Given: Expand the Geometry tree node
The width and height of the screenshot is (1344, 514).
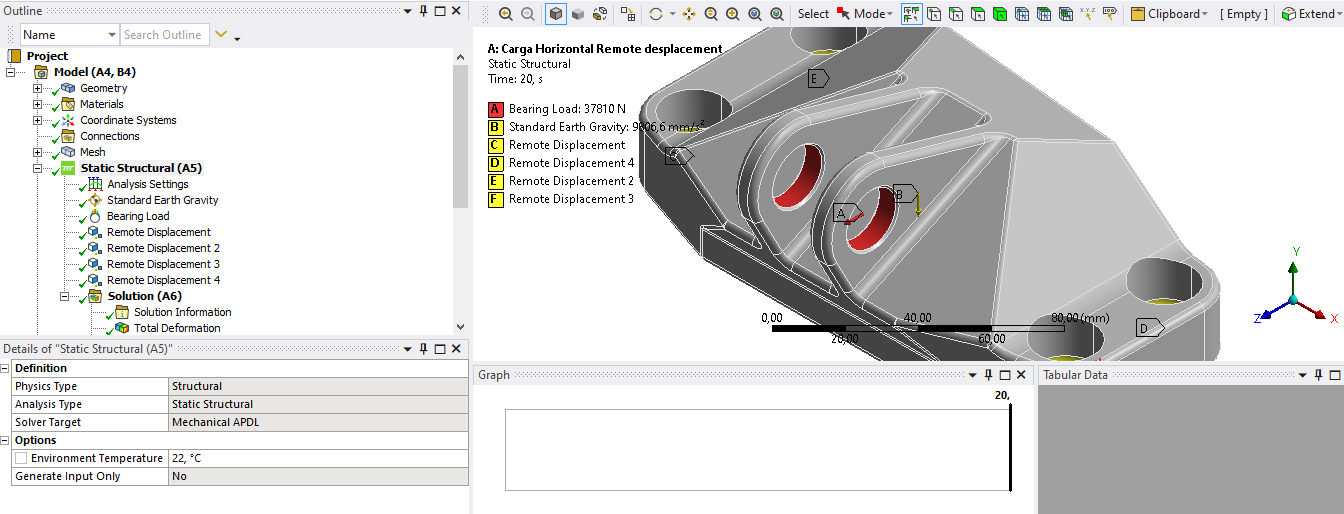Looking at the screenshot, I should (x=38, y=88).
